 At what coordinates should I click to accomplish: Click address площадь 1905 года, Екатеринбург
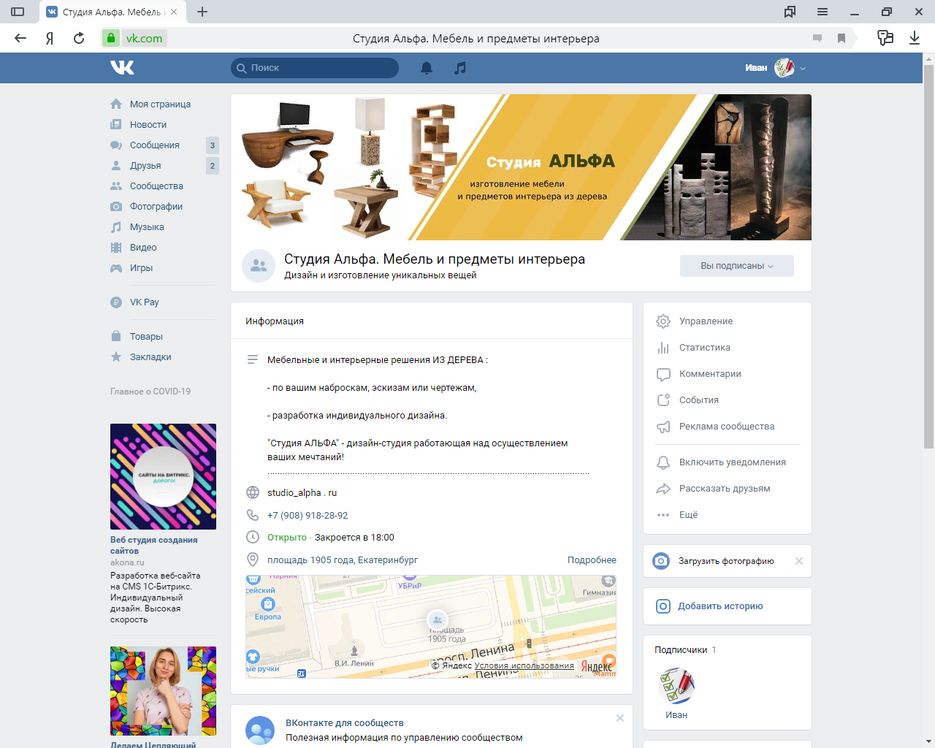click(x=342, y=560)
